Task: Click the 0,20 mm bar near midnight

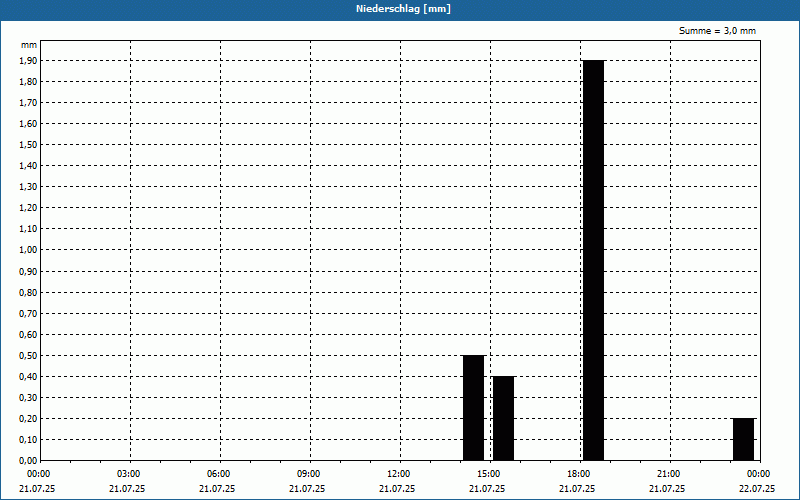Action: [744, 439]
